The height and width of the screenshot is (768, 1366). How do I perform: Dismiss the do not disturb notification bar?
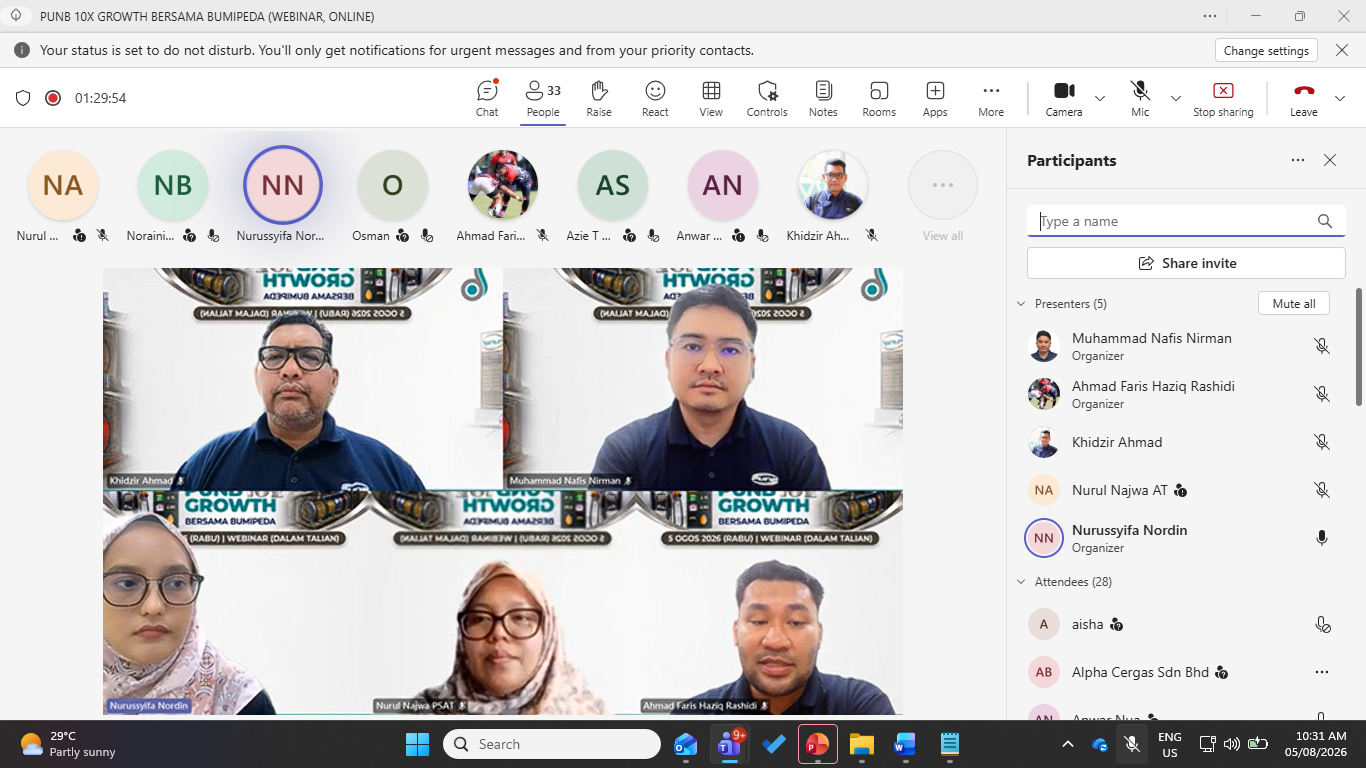[1343, 50]
